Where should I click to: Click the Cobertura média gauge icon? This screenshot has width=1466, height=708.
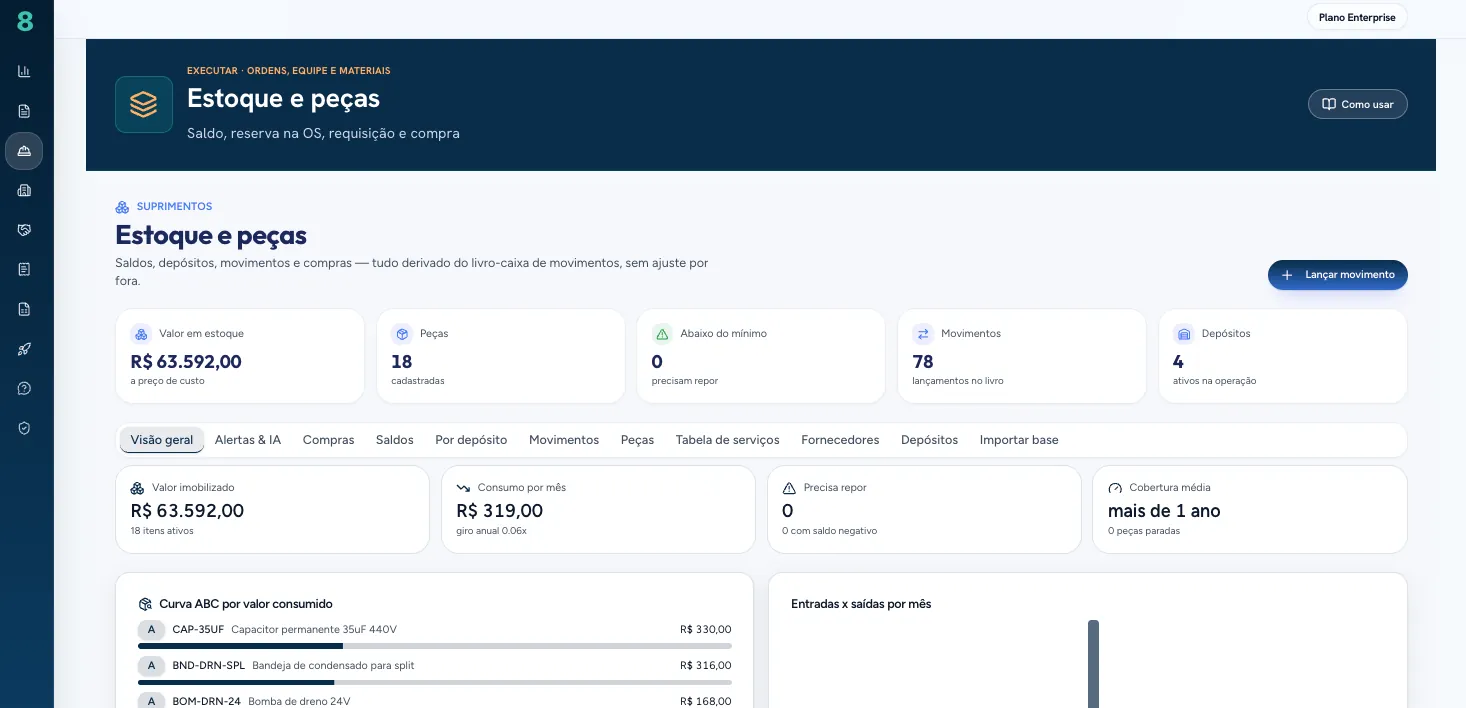1115,488
